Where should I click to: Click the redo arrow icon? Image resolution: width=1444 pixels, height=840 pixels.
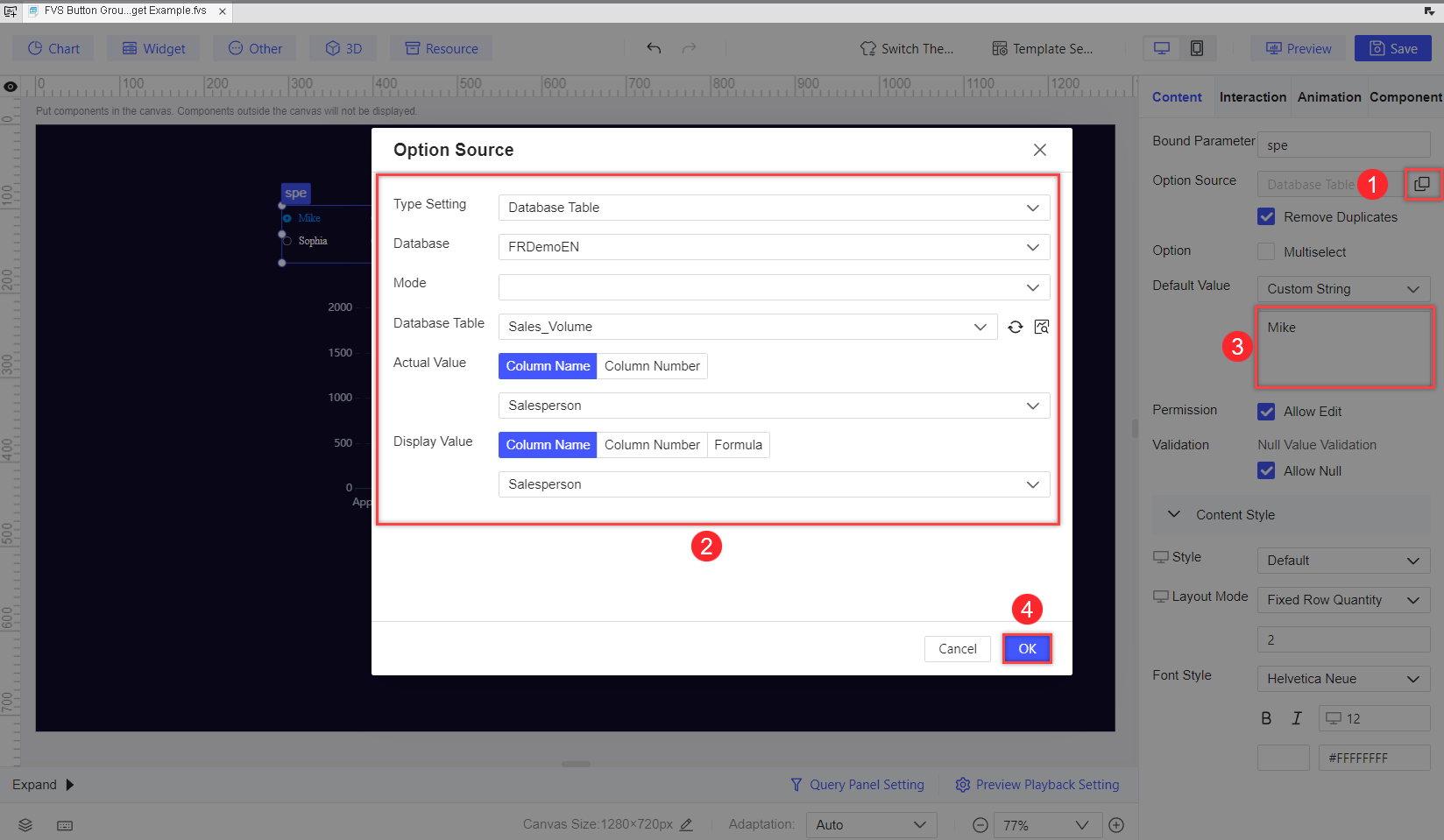point(690,48)
